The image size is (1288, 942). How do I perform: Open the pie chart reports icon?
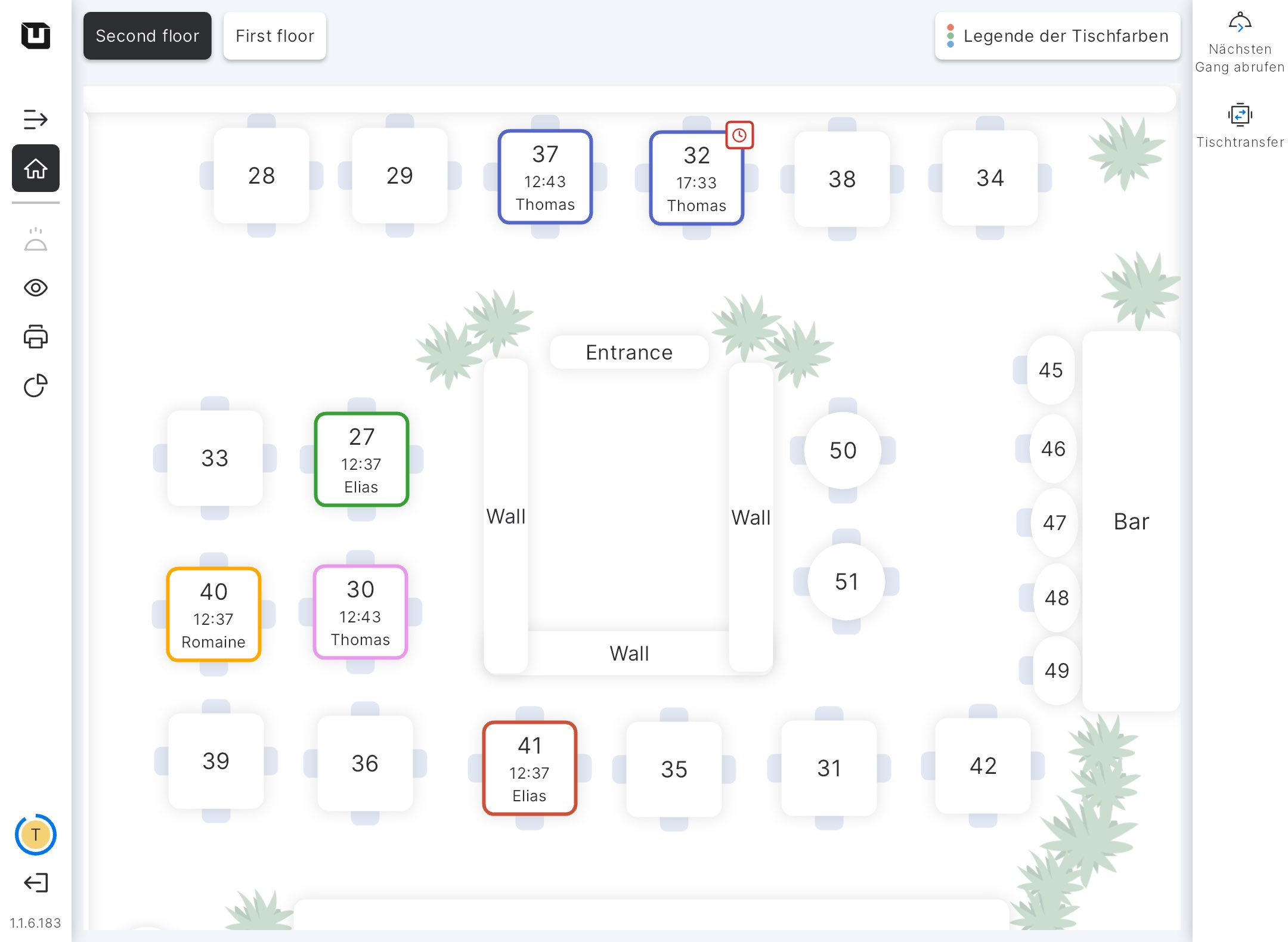[x=35, y=386]
